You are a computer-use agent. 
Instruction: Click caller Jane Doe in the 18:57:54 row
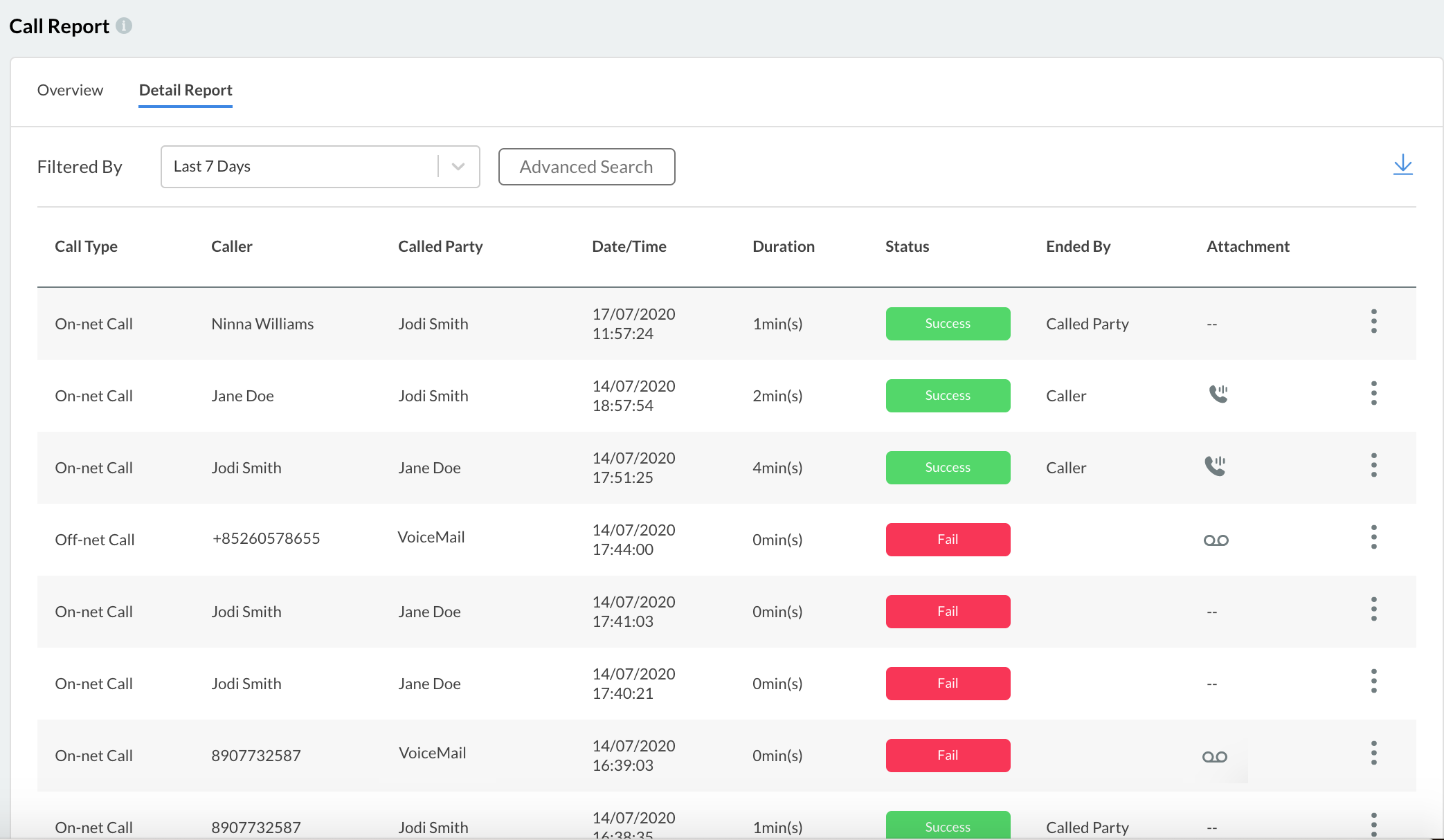click(242, 396)
